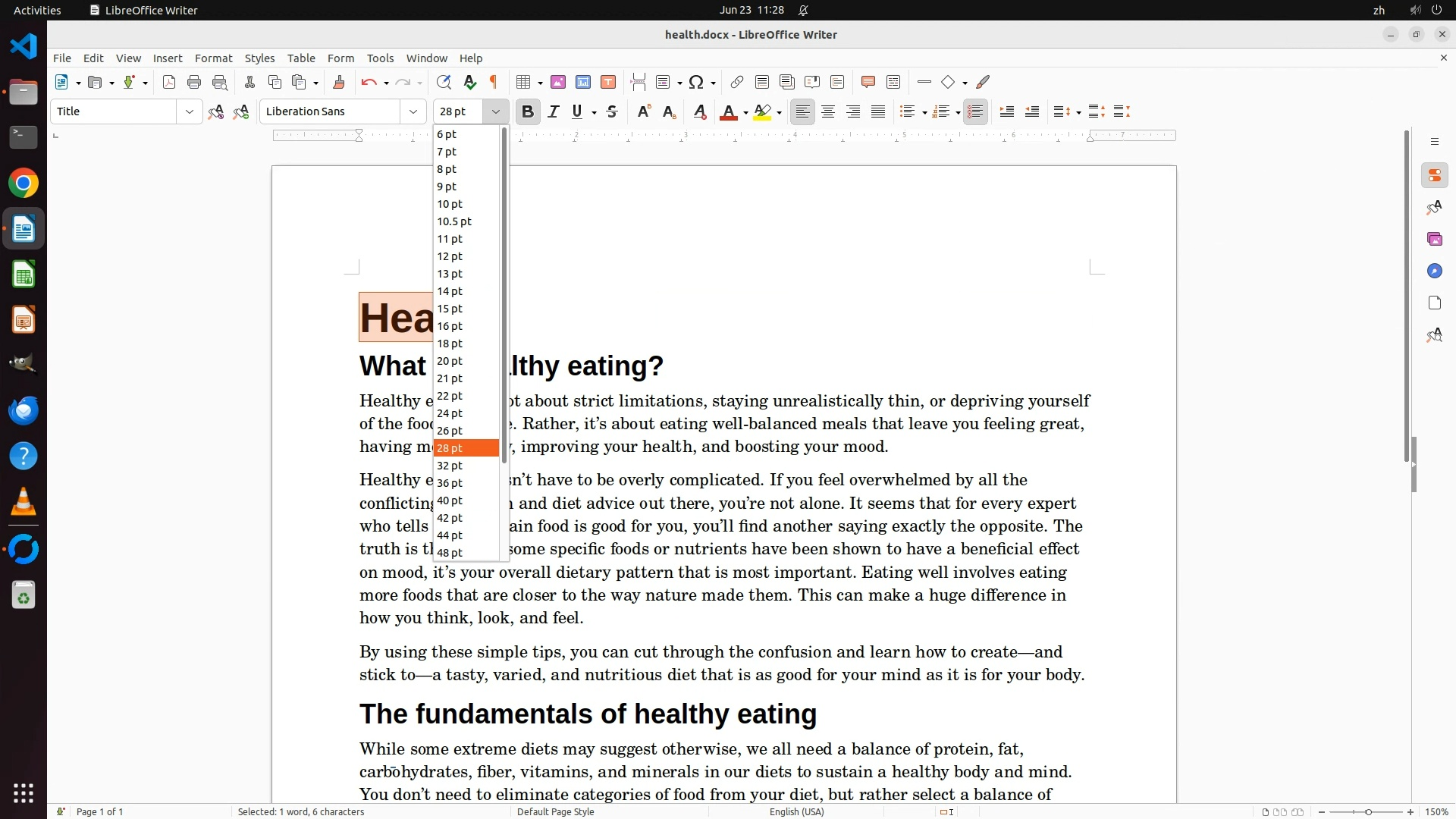
Task: Click the Print document icon
Action: click(194, 82)
